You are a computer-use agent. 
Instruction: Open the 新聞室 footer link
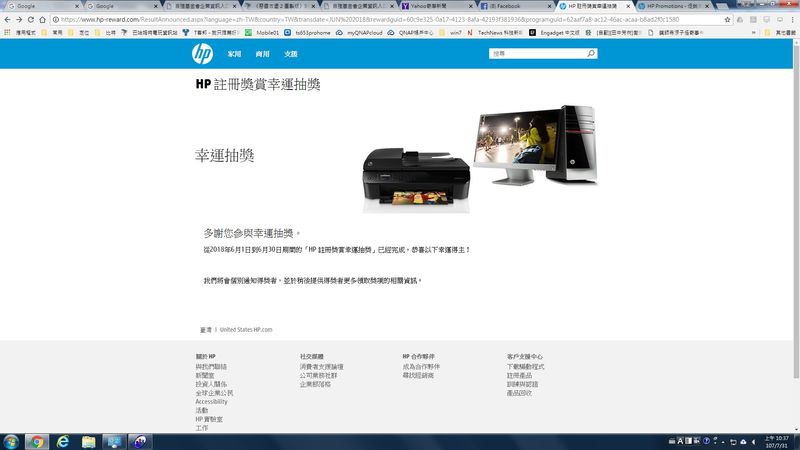205,375
